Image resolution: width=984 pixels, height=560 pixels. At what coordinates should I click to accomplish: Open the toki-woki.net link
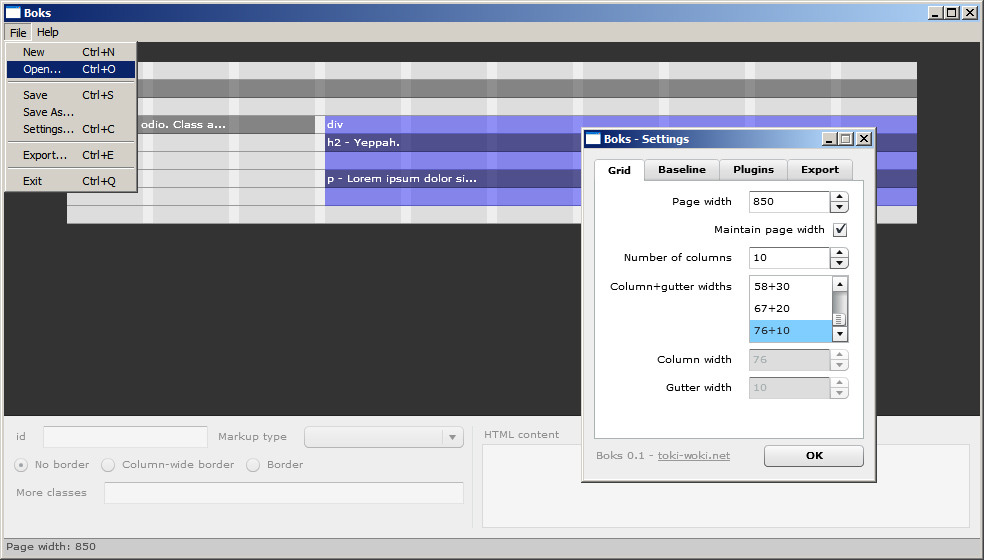tap(693, 456)
